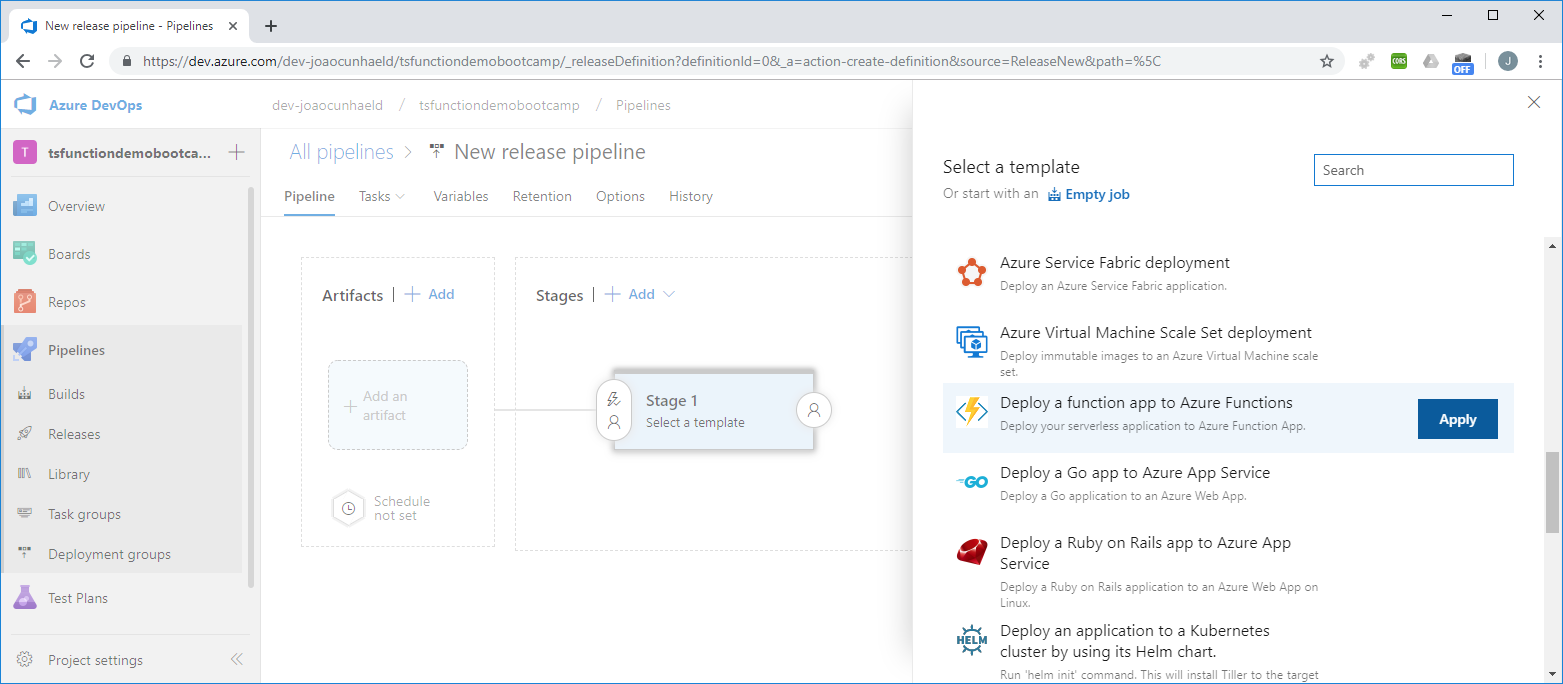Open the Variables tab

[461, 196]
